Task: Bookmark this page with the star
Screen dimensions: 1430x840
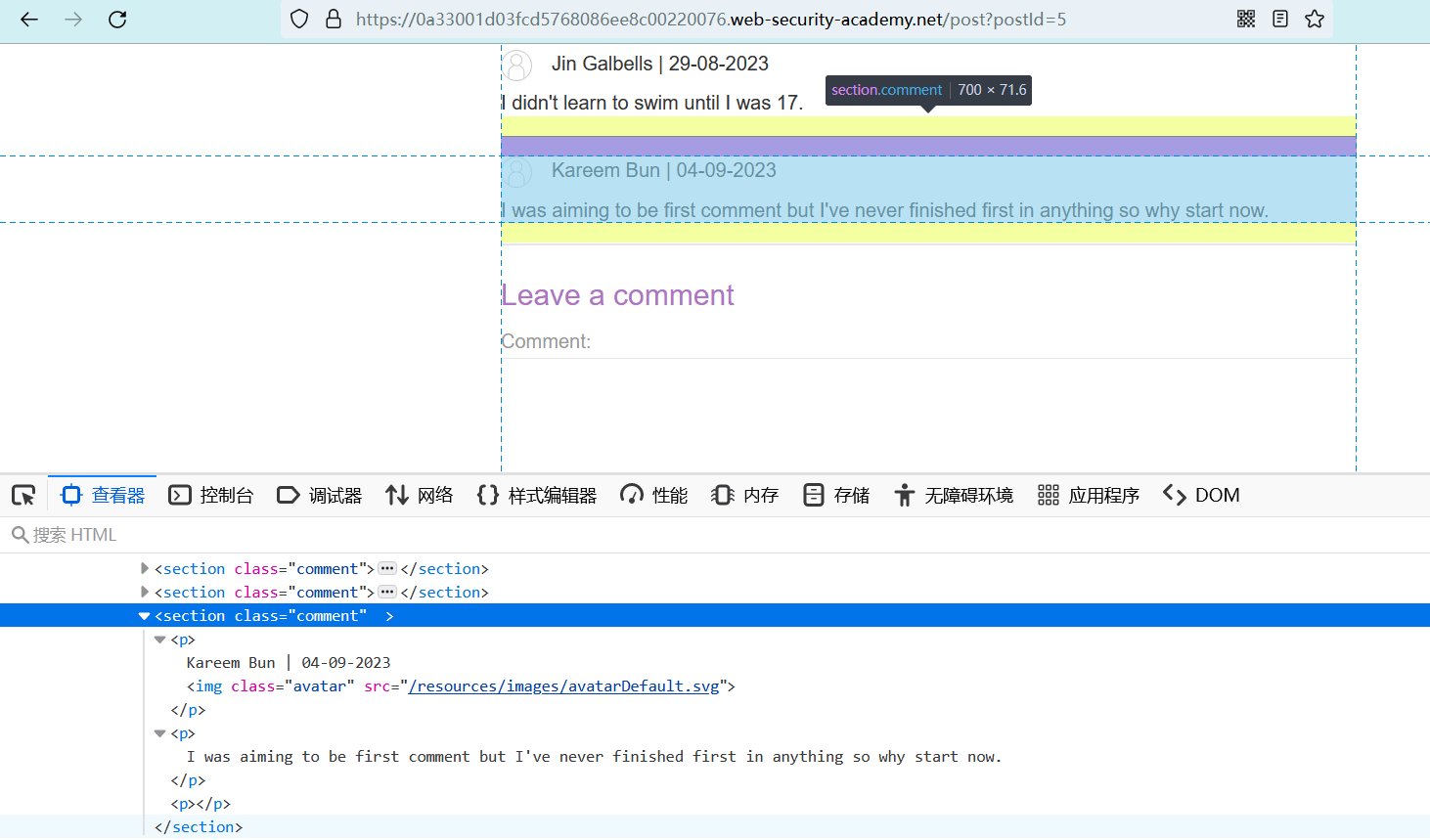Action: point(1315,19)
